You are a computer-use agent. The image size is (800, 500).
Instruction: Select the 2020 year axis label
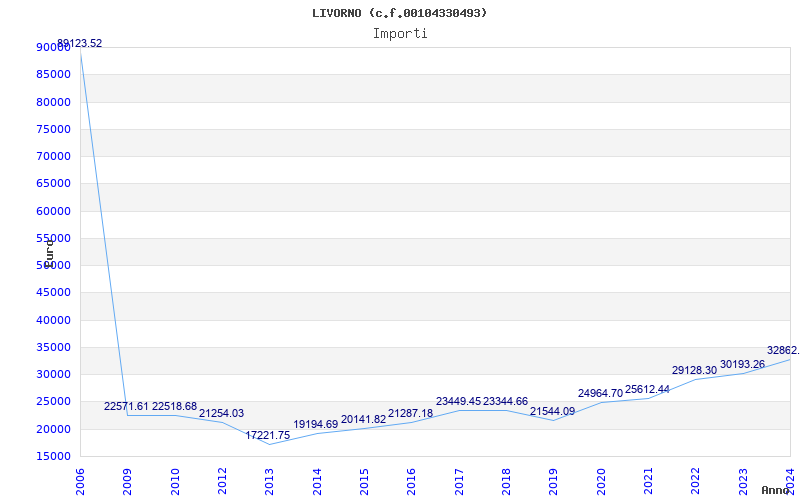601,482
